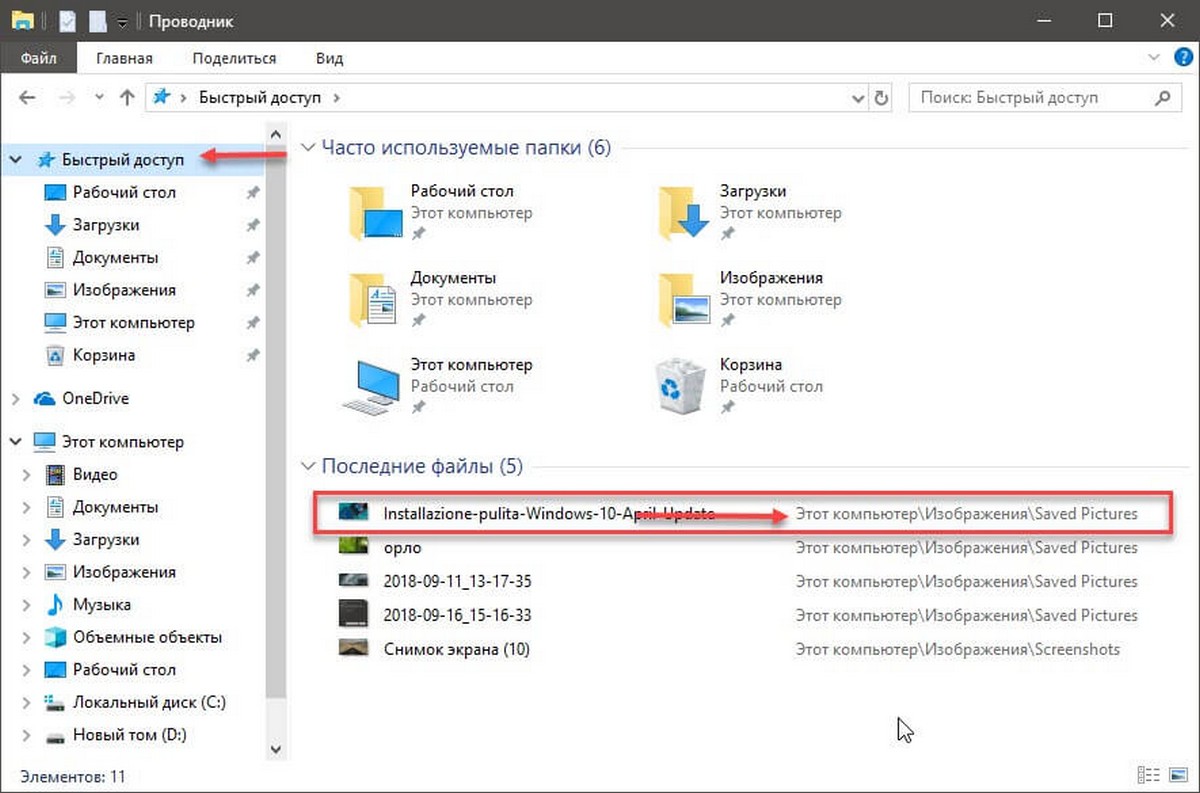Expand the OneDrive tree node
Image resolution: width=1200 pixels, height=793 pixels.
[15, 398]
